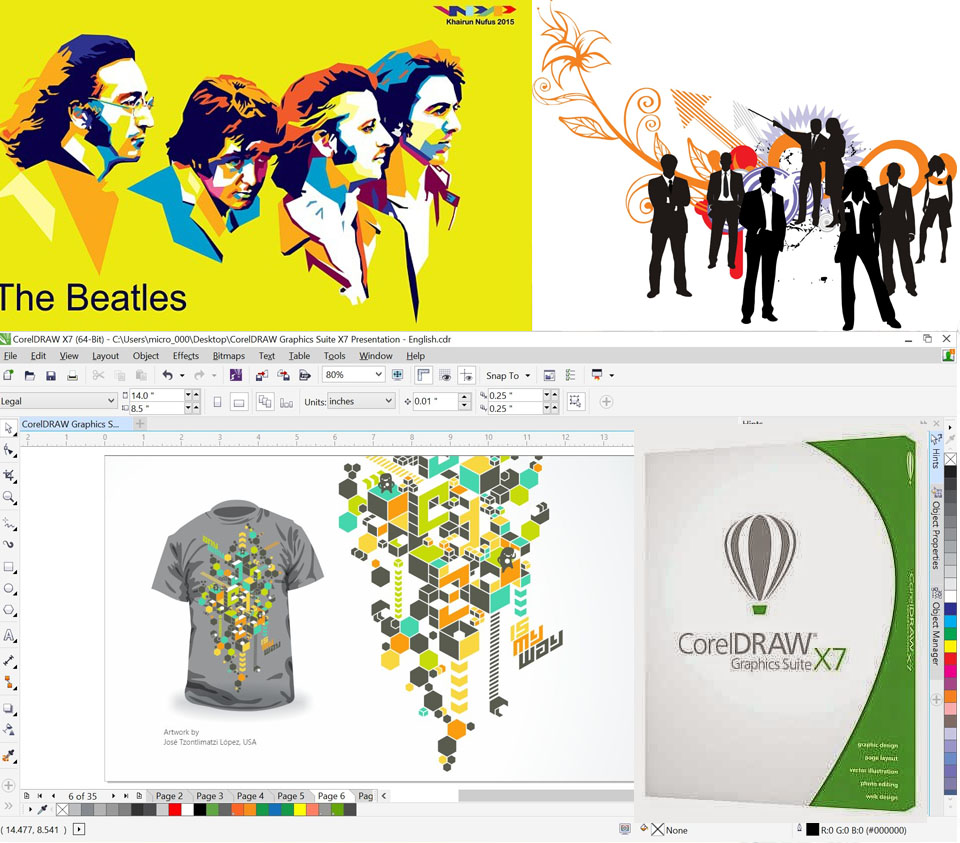Set page orientation to Portrait

[x=217, y=402]
